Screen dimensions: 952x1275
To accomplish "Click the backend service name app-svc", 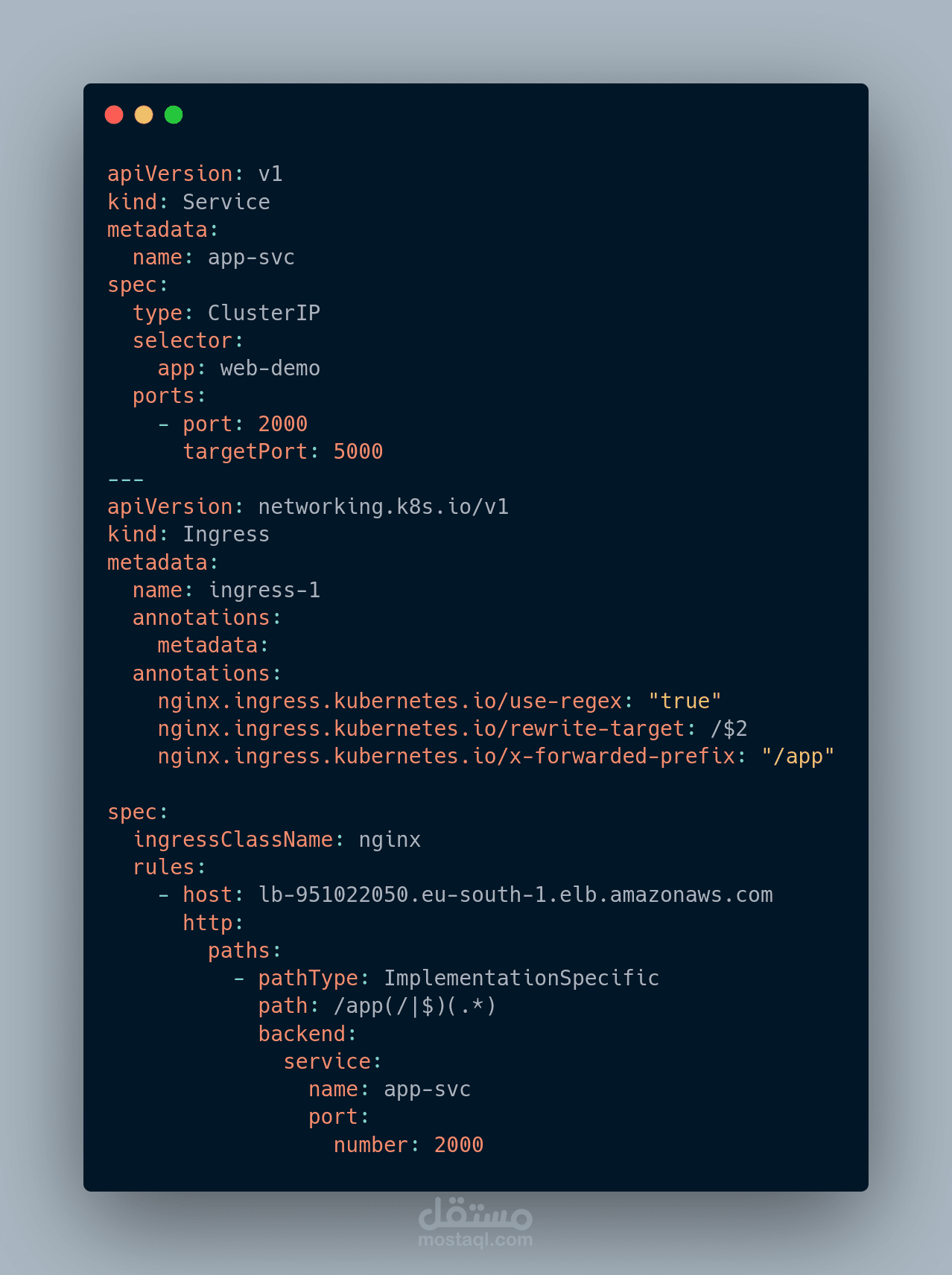I will click(427, 1090).
